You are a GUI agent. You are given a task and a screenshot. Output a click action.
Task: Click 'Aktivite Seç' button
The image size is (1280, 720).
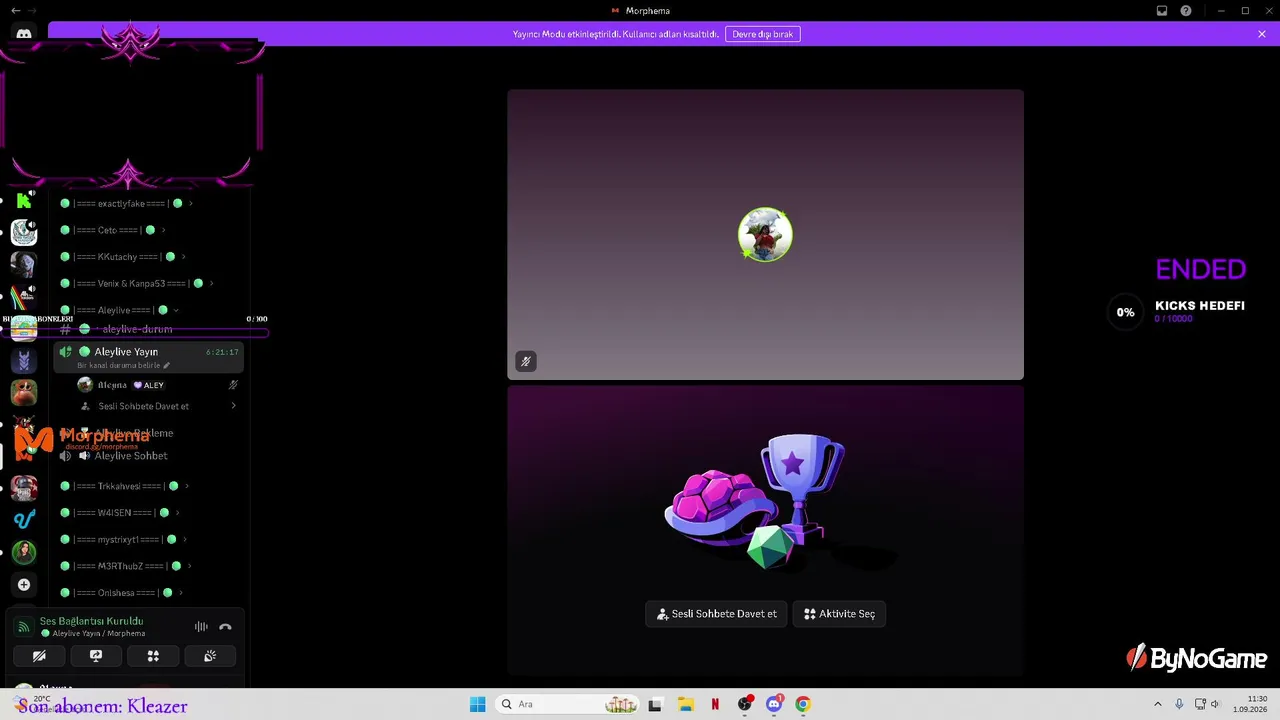tap(839, 614)
